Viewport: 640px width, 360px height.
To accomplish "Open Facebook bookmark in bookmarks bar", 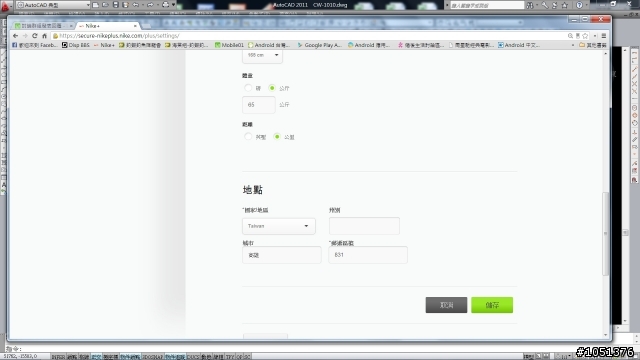I will pyautogui.click(x=35, y=45).
